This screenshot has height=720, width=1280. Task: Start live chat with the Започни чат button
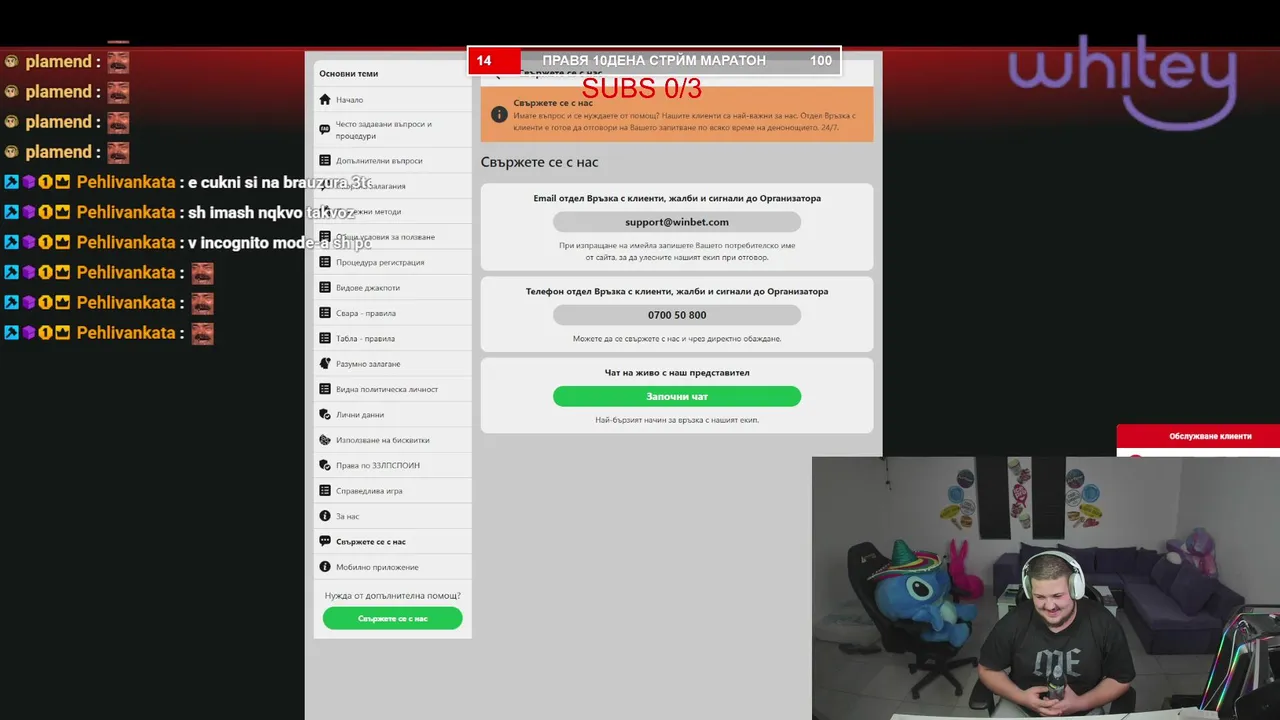pos(677,397)
